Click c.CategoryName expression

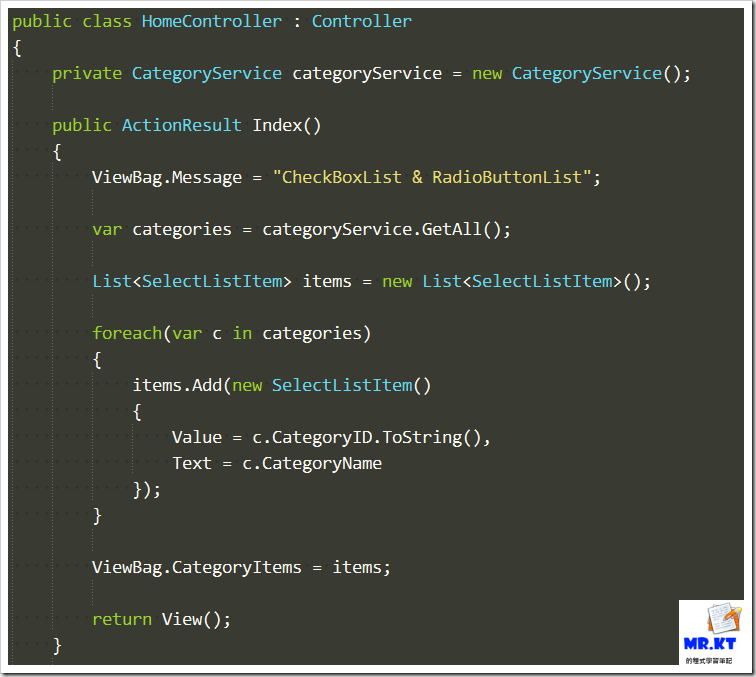[312, 464]
